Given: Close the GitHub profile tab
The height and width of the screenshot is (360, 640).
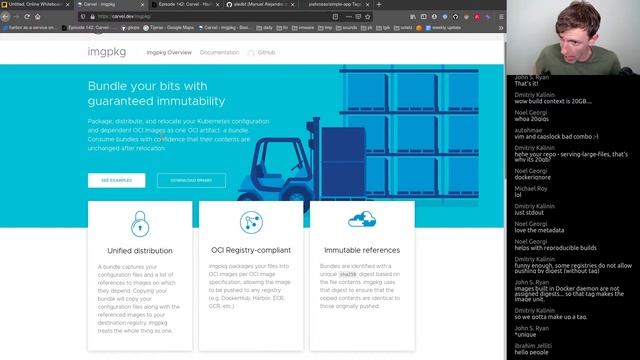Looking at the screenshot, I should tap(293, 4).
